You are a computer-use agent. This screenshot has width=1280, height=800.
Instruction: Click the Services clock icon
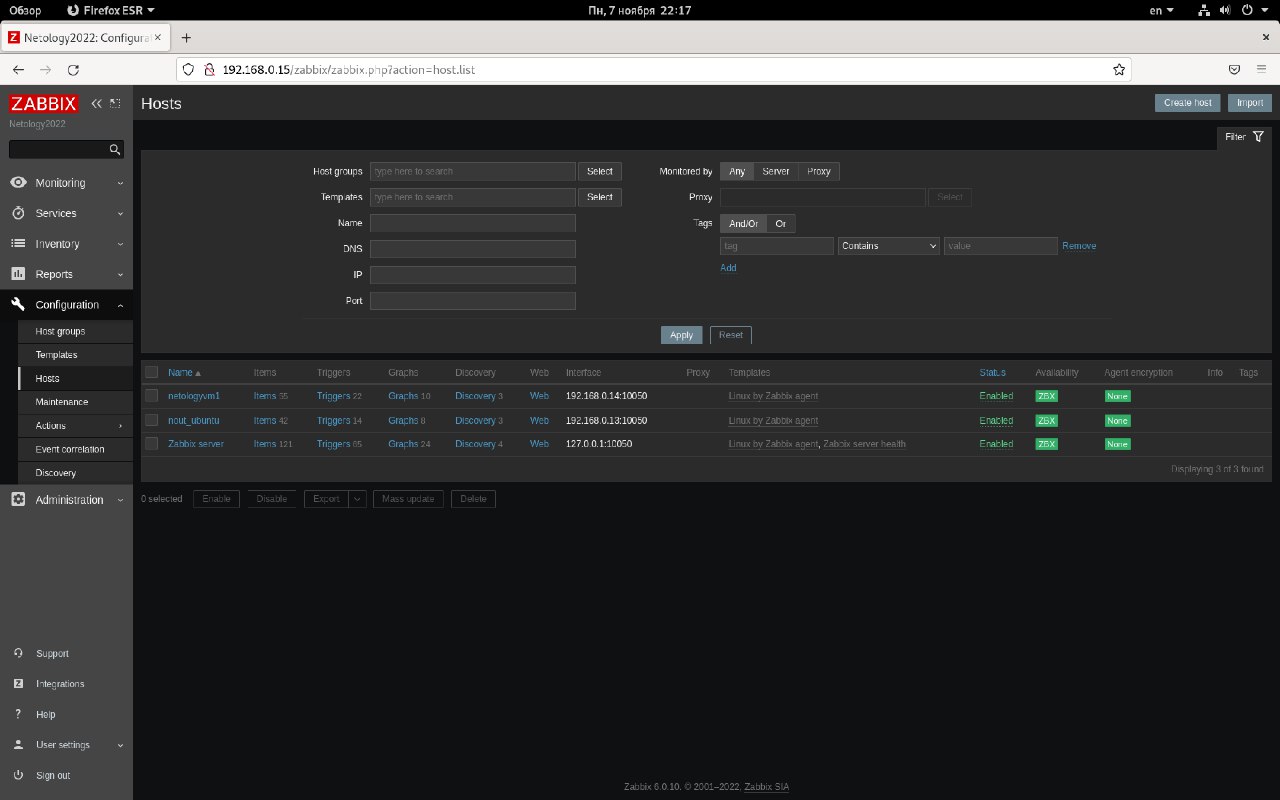pyautogui.click(x=18, y=213)
